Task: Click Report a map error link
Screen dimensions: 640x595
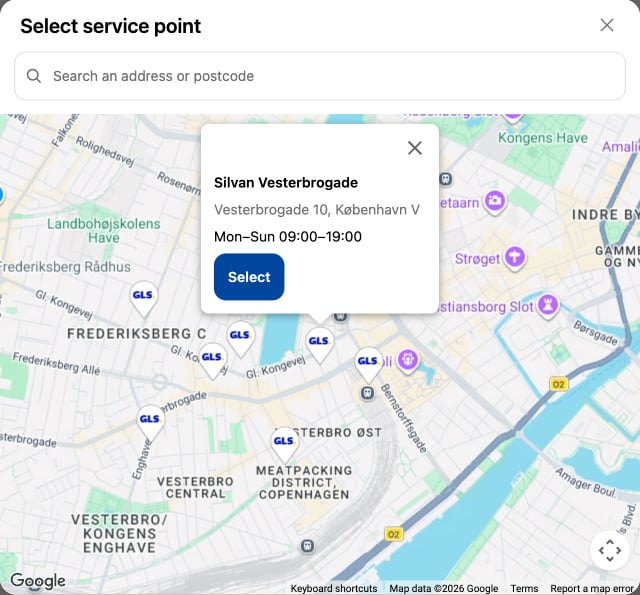Action: click(592, 588)
